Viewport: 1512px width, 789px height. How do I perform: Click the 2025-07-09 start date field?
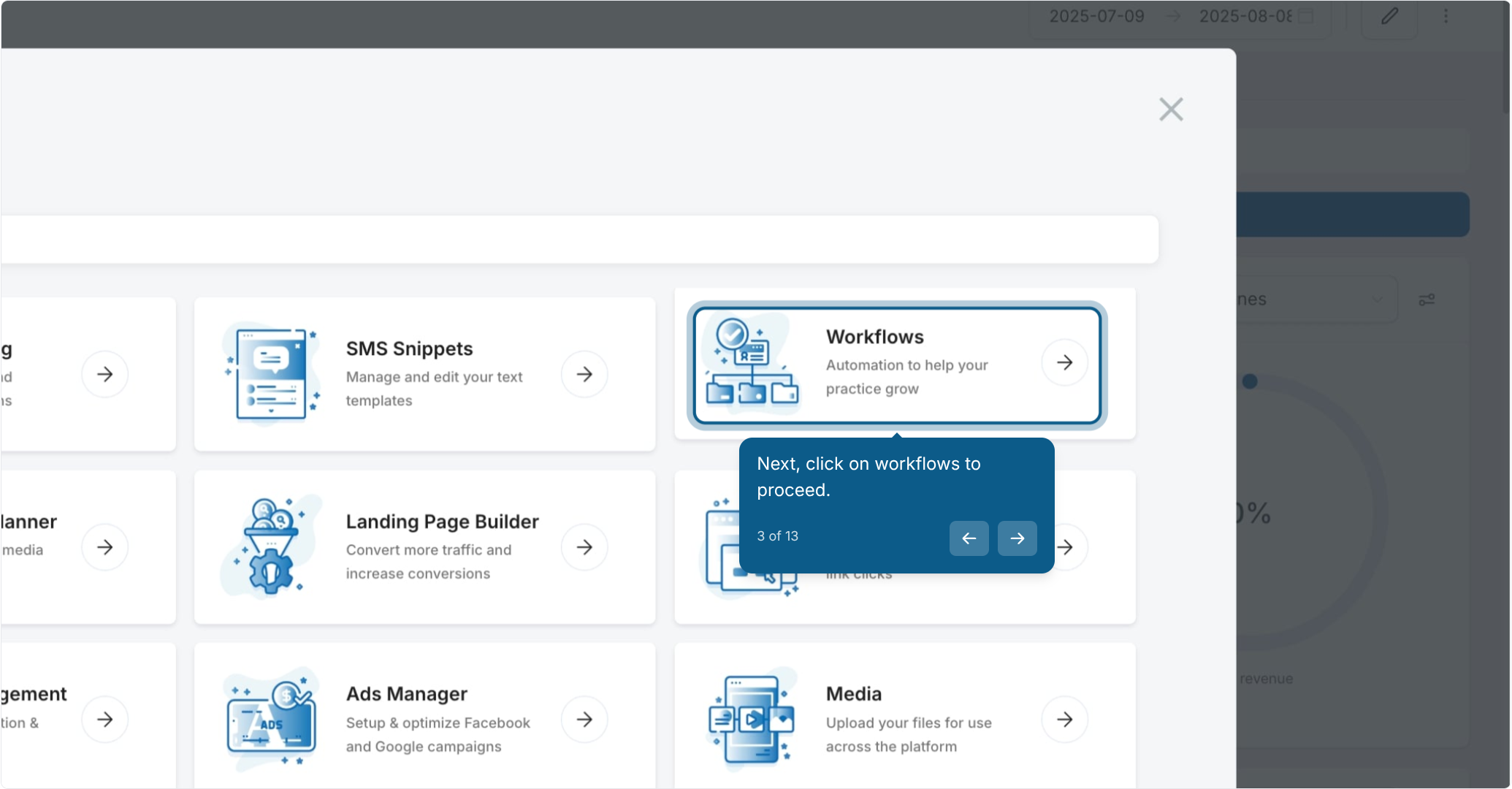click(x=1096, y=16)
